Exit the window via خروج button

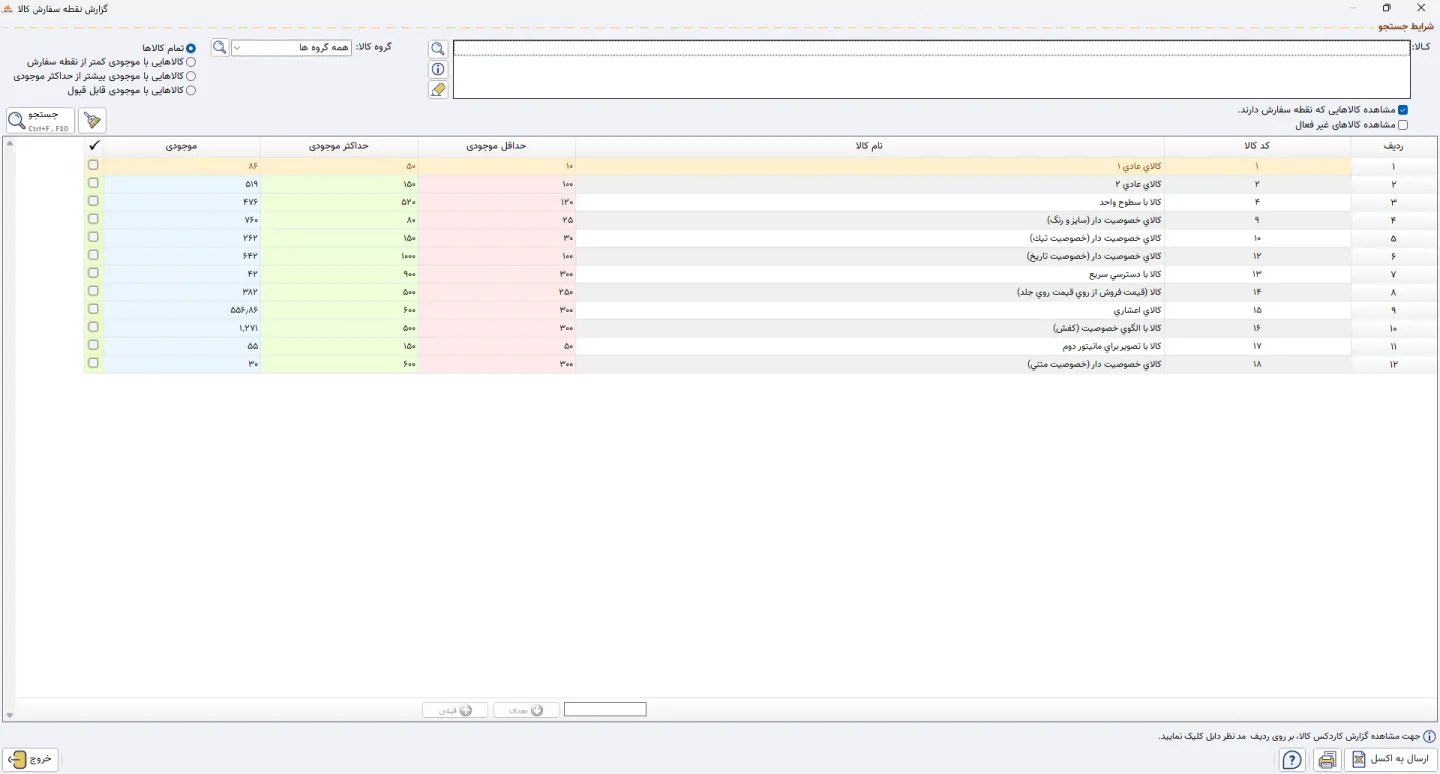click(x=31, y=760)
